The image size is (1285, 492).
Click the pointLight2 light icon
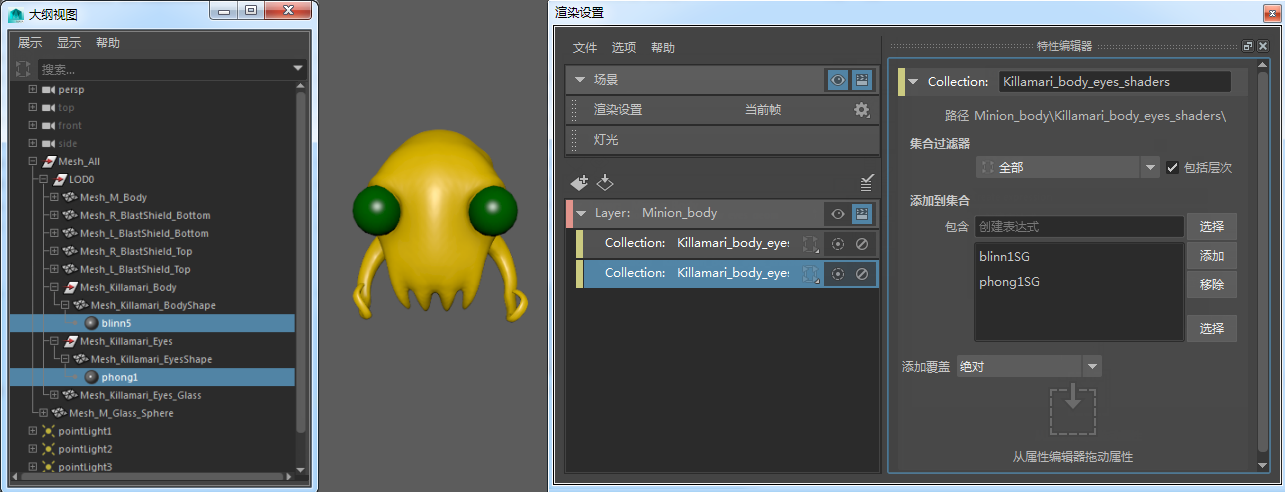click(48, 449)
